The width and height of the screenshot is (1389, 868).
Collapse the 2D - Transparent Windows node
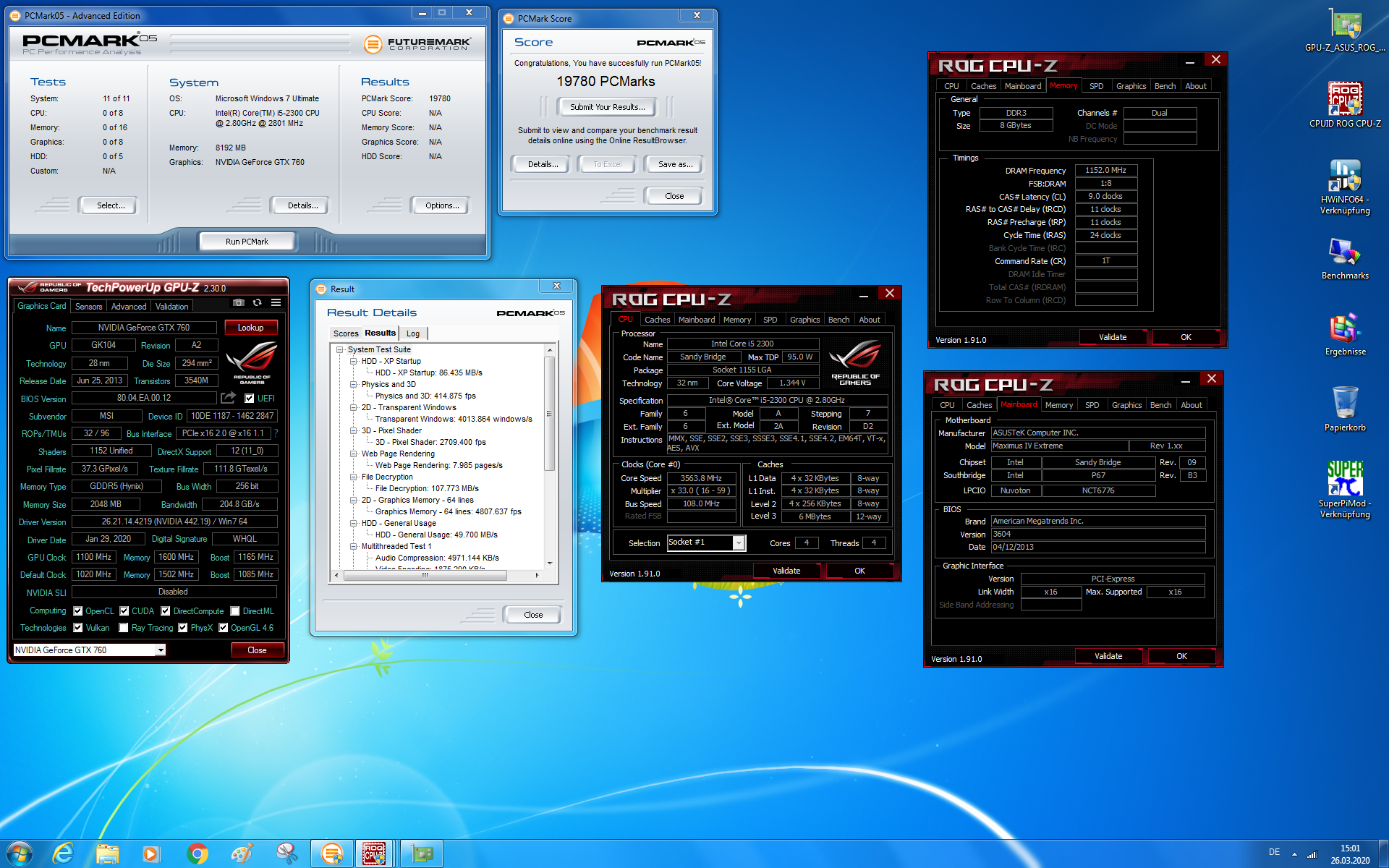click(354, 407)
